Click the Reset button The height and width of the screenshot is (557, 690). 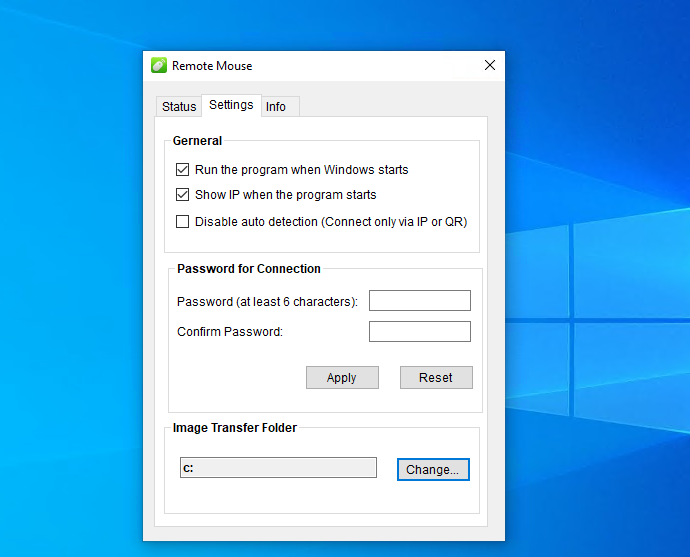click(436, 378)
